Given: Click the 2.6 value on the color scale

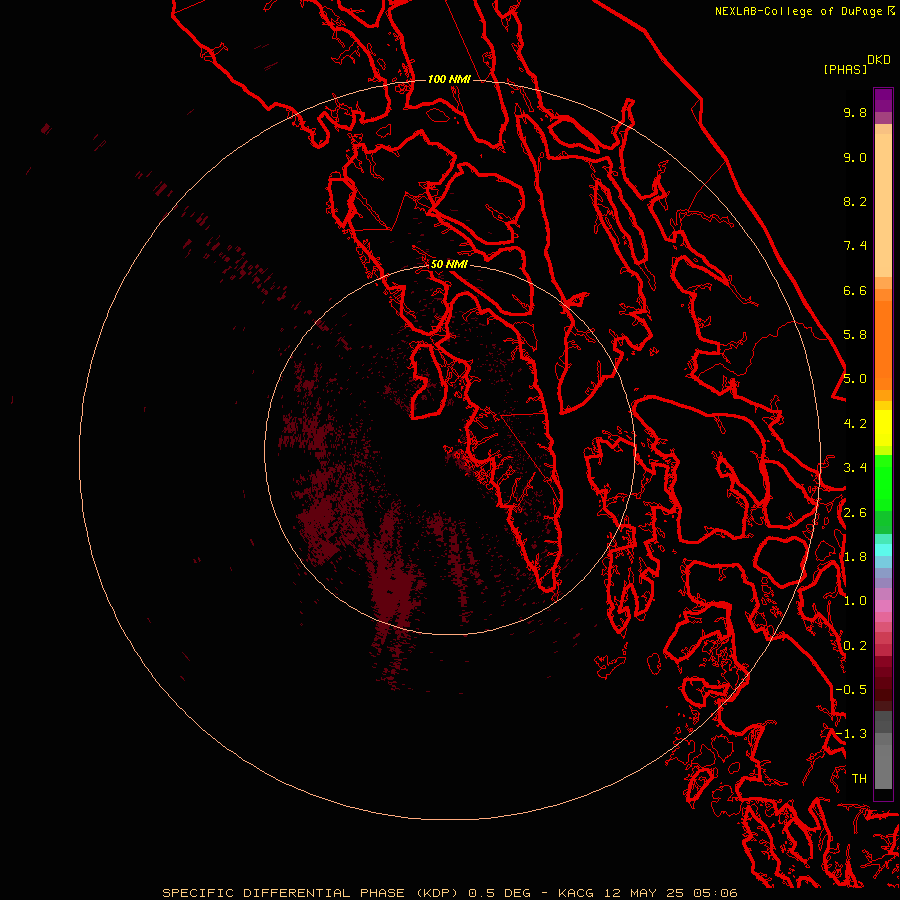Looking at the screenshot, I should 855,513.
